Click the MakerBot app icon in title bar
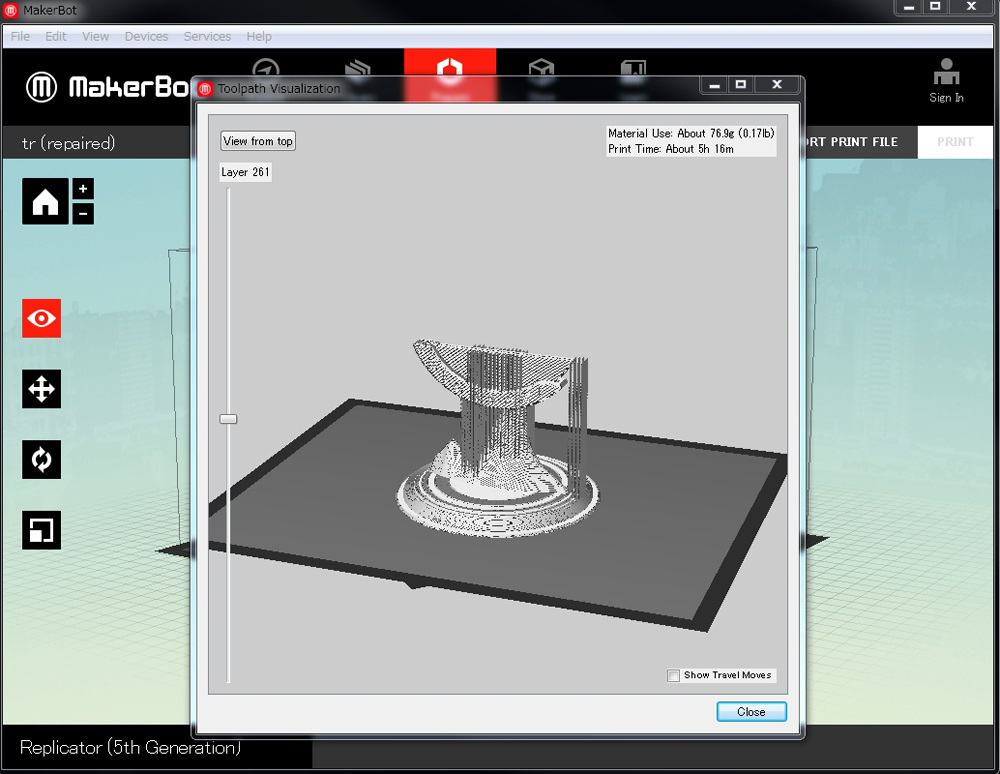1000x774 pixels. click(11, 10)
